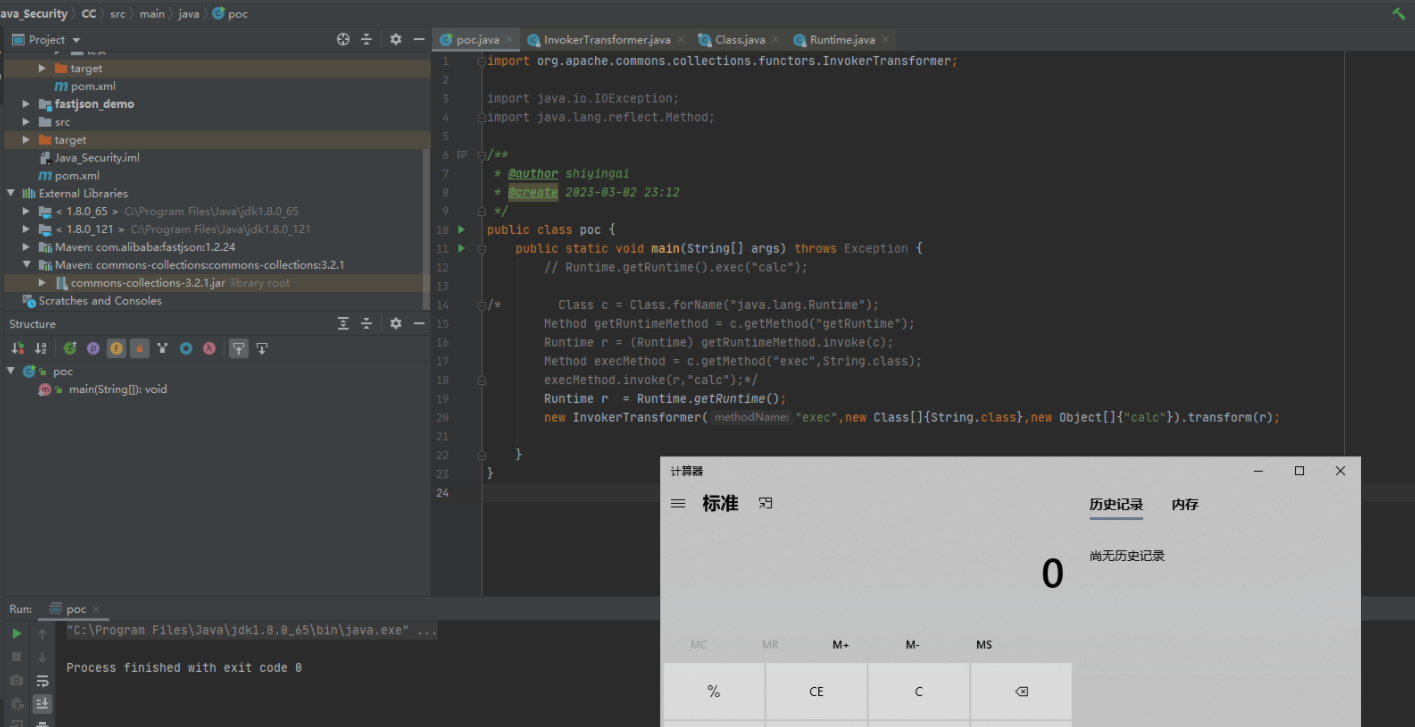Toggle Soft-Wrap in Run console
The height and width of the screenshot is (727, 1415).
pyautogui.click(x=42, y=681)
